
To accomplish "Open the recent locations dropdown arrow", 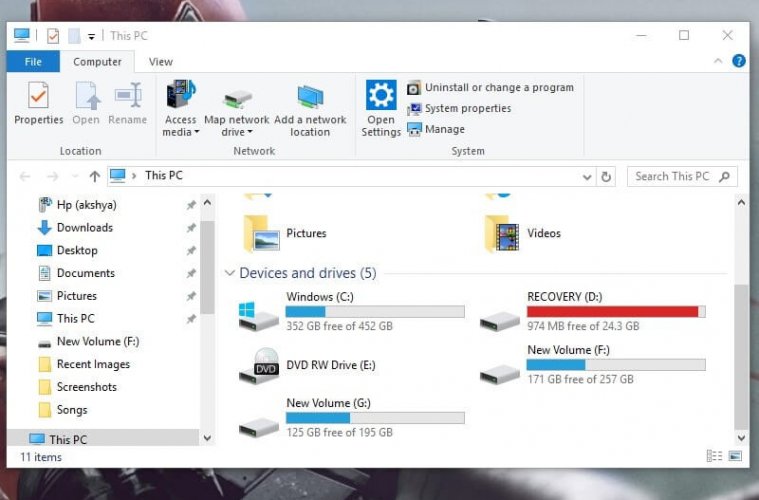I will click(75, 176).
